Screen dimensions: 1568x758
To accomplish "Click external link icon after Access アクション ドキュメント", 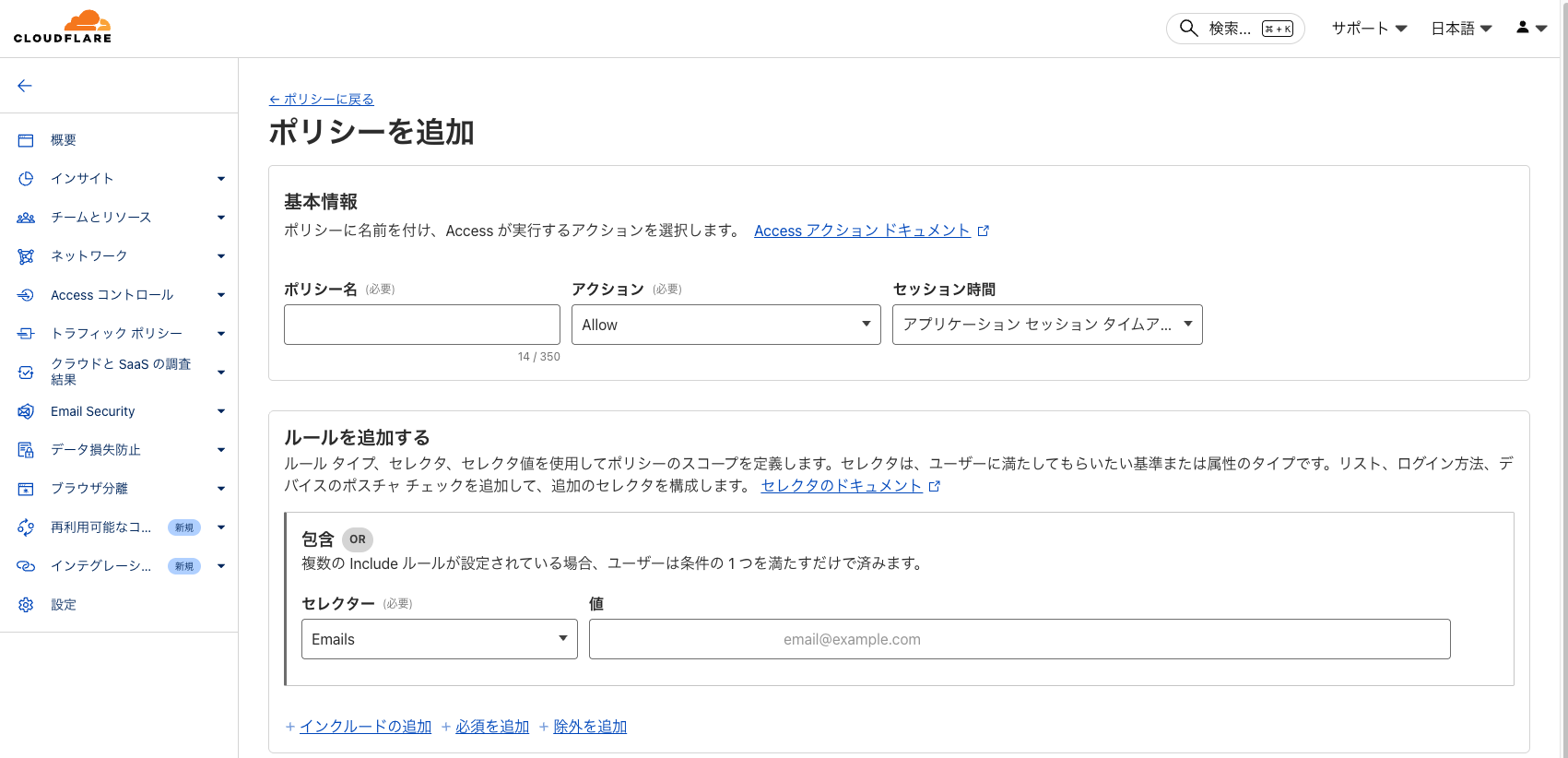I will click(x=984, y=231).
